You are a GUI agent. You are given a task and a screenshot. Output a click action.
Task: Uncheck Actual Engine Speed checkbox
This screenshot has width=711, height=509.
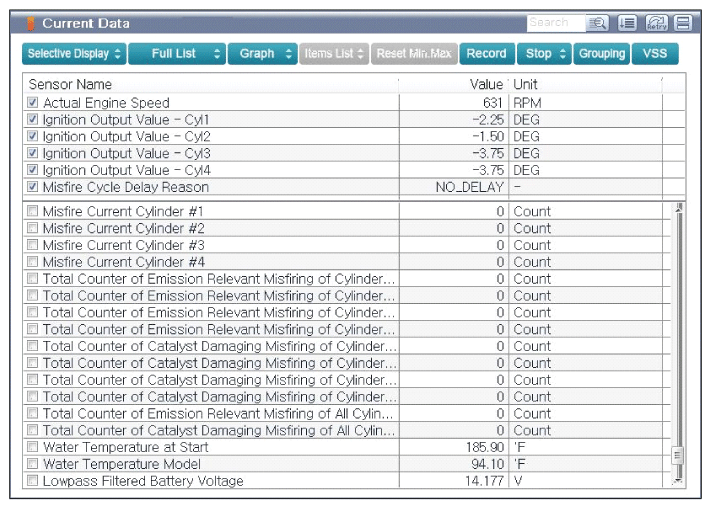32,102
